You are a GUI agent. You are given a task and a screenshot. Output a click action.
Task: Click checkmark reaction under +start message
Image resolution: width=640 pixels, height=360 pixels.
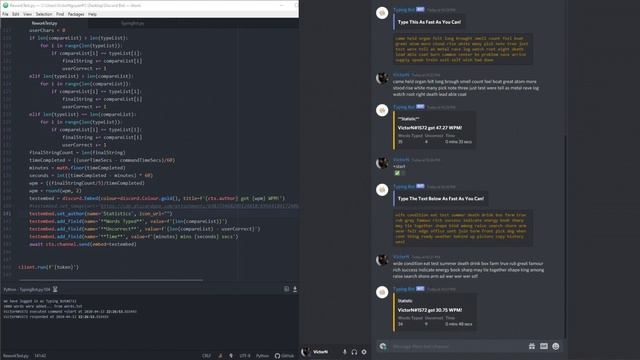point(399,173)
